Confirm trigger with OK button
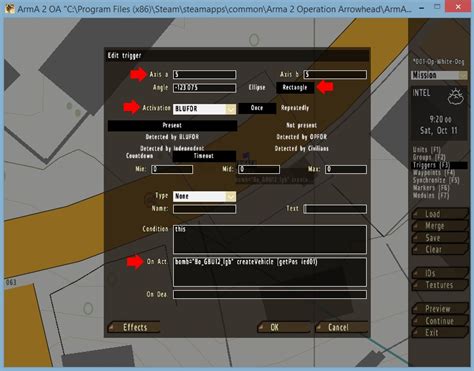Viewport: 474px width, 371px height. click(x=284, y=327)
